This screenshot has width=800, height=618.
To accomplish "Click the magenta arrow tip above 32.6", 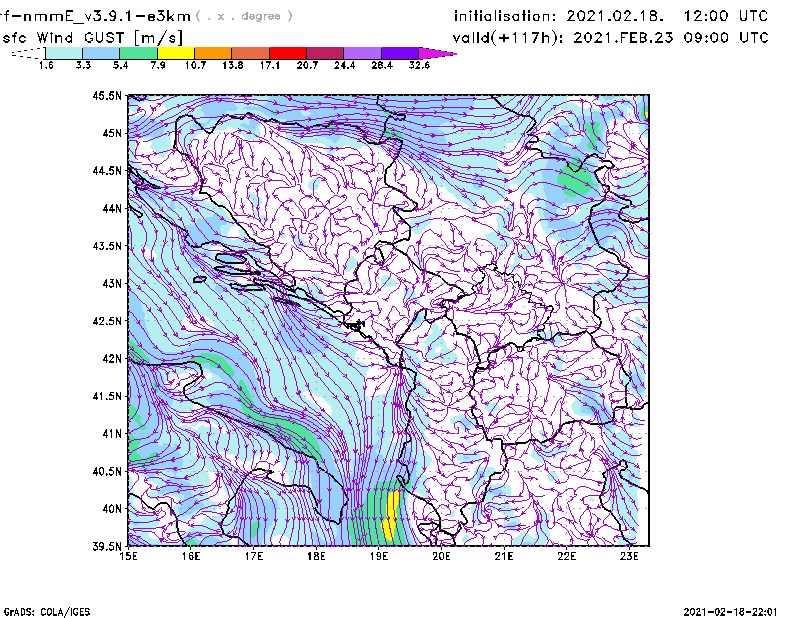I will click(x=437, y=53).
